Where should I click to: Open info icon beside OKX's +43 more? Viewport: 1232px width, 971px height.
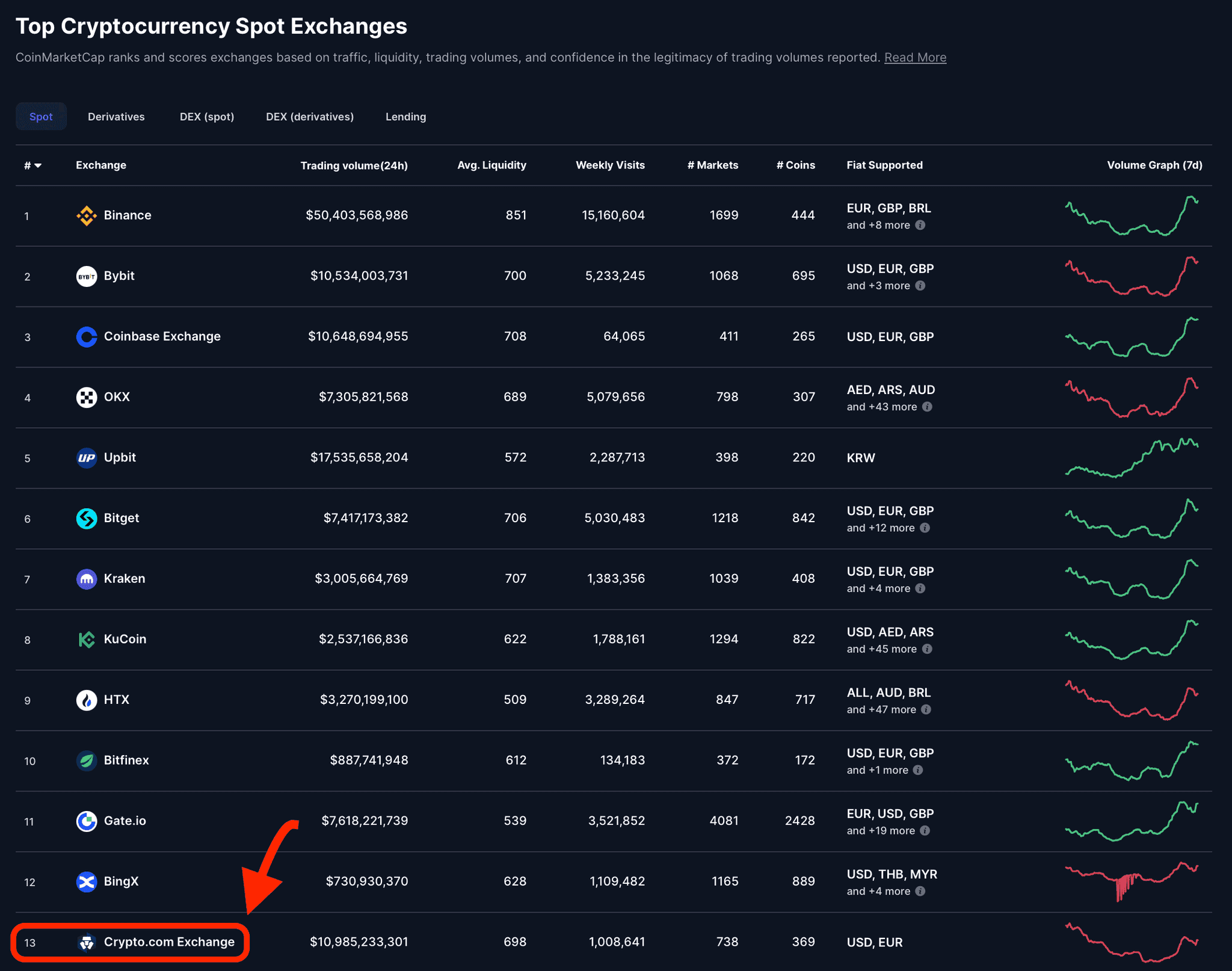(927, 407)
